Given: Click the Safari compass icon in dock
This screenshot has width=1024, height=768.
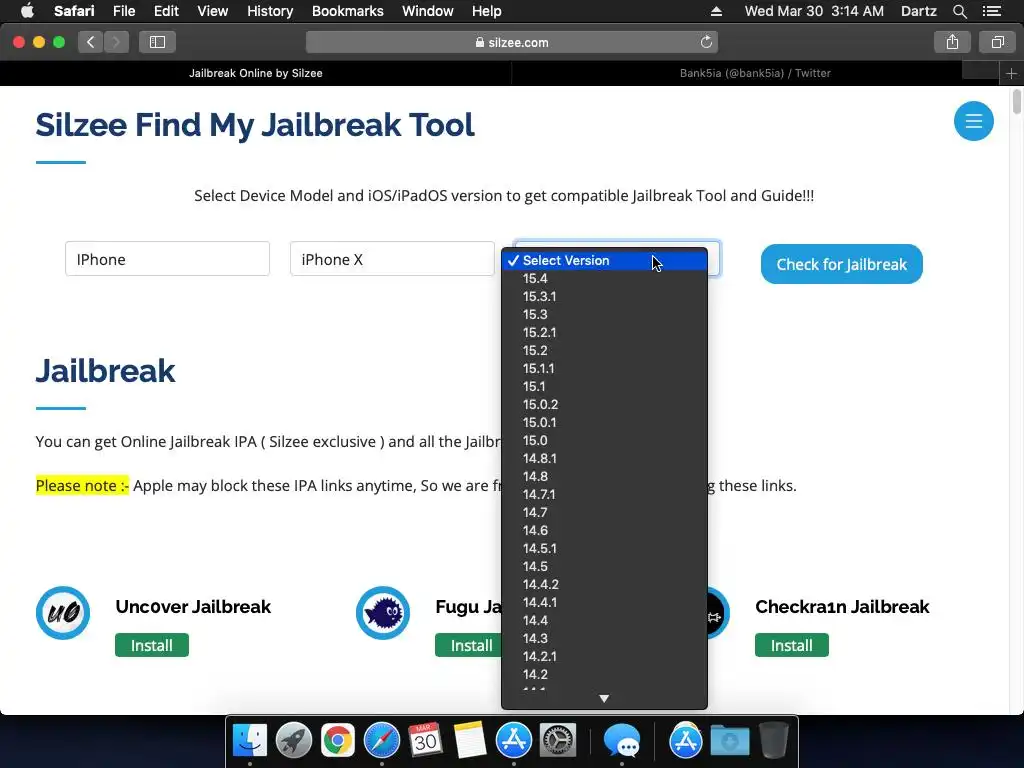Looking at the screenshot, I should (x=382, y=741).
